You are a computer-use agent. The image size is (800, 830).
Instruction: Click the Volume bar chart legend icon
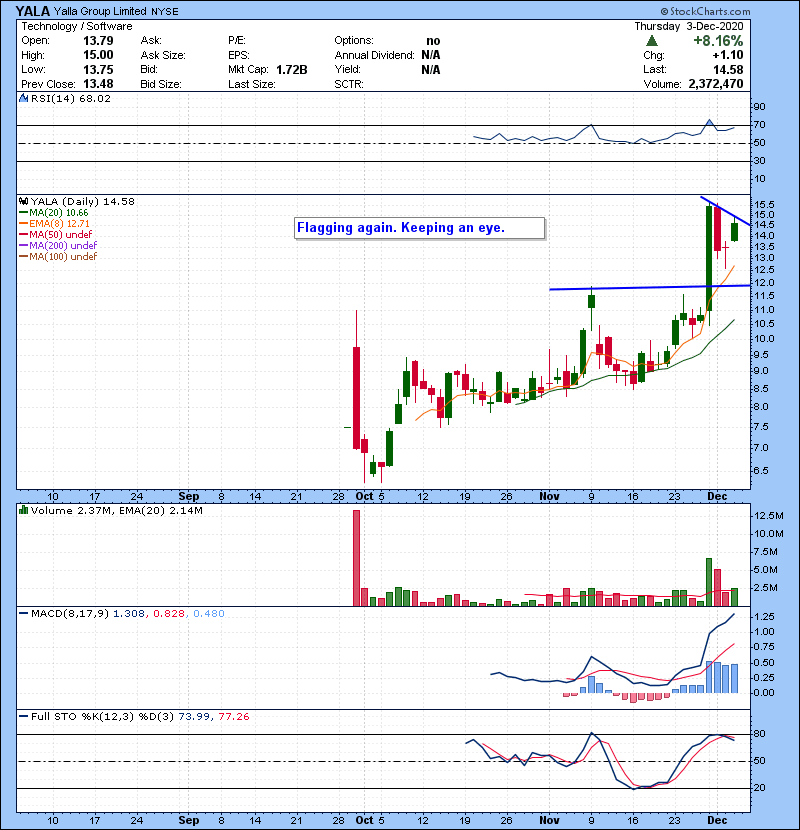pyautogui.click(x=23, y=510)
